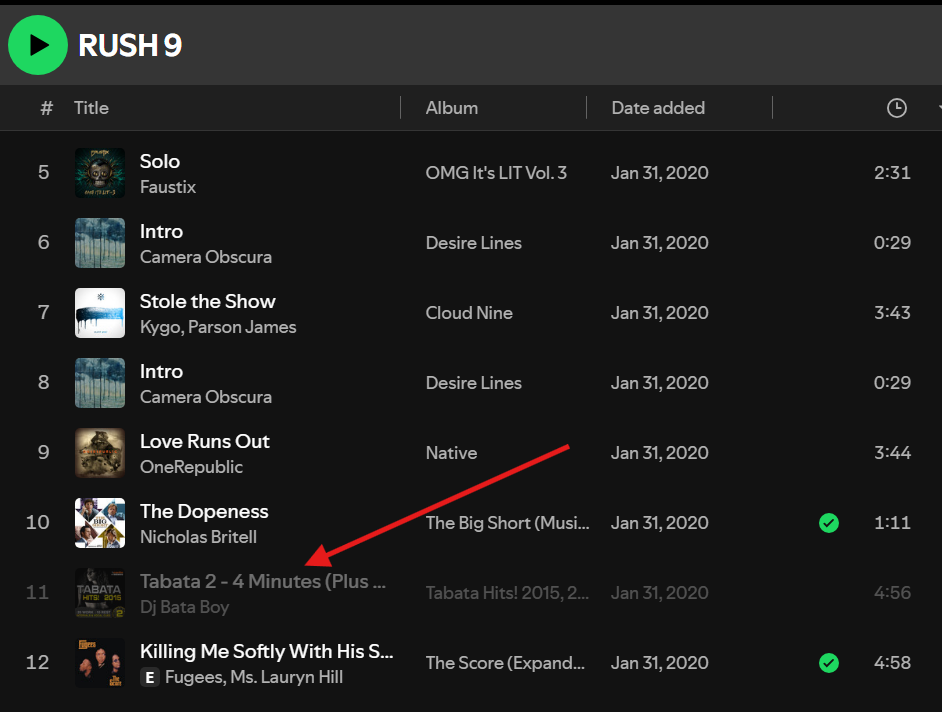Select the song Love Runs Out
This screenshot has height=712, width=942.
click(205, 441)
